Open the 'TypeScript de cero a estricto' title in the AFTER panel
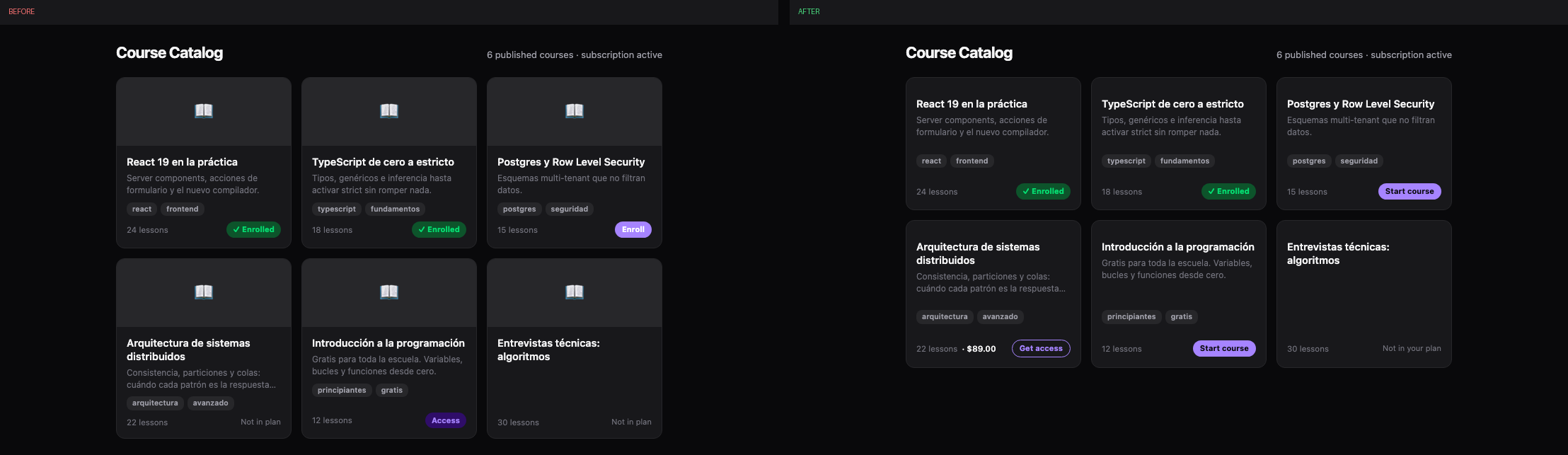 pyautogui.click(x=1172, y=104)
